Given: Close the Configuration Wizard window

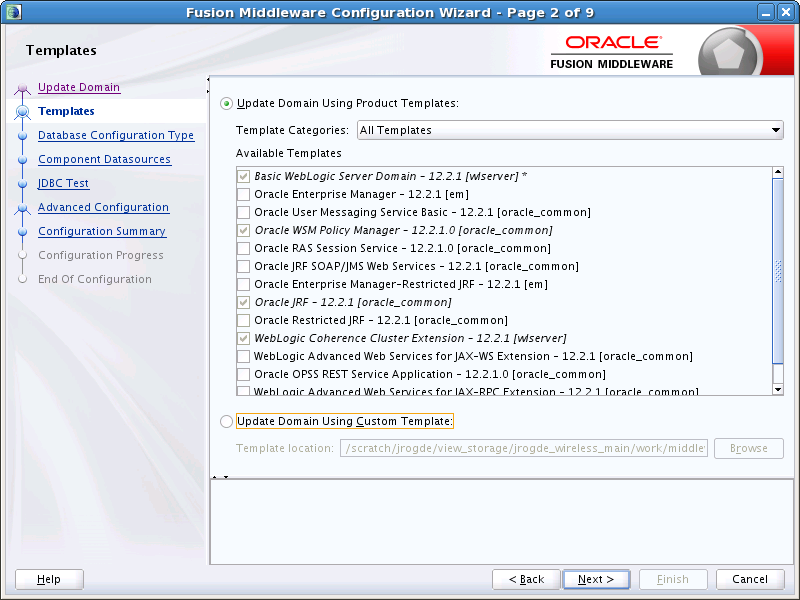Looking at the screenshot, I should [x=786, y=12].
